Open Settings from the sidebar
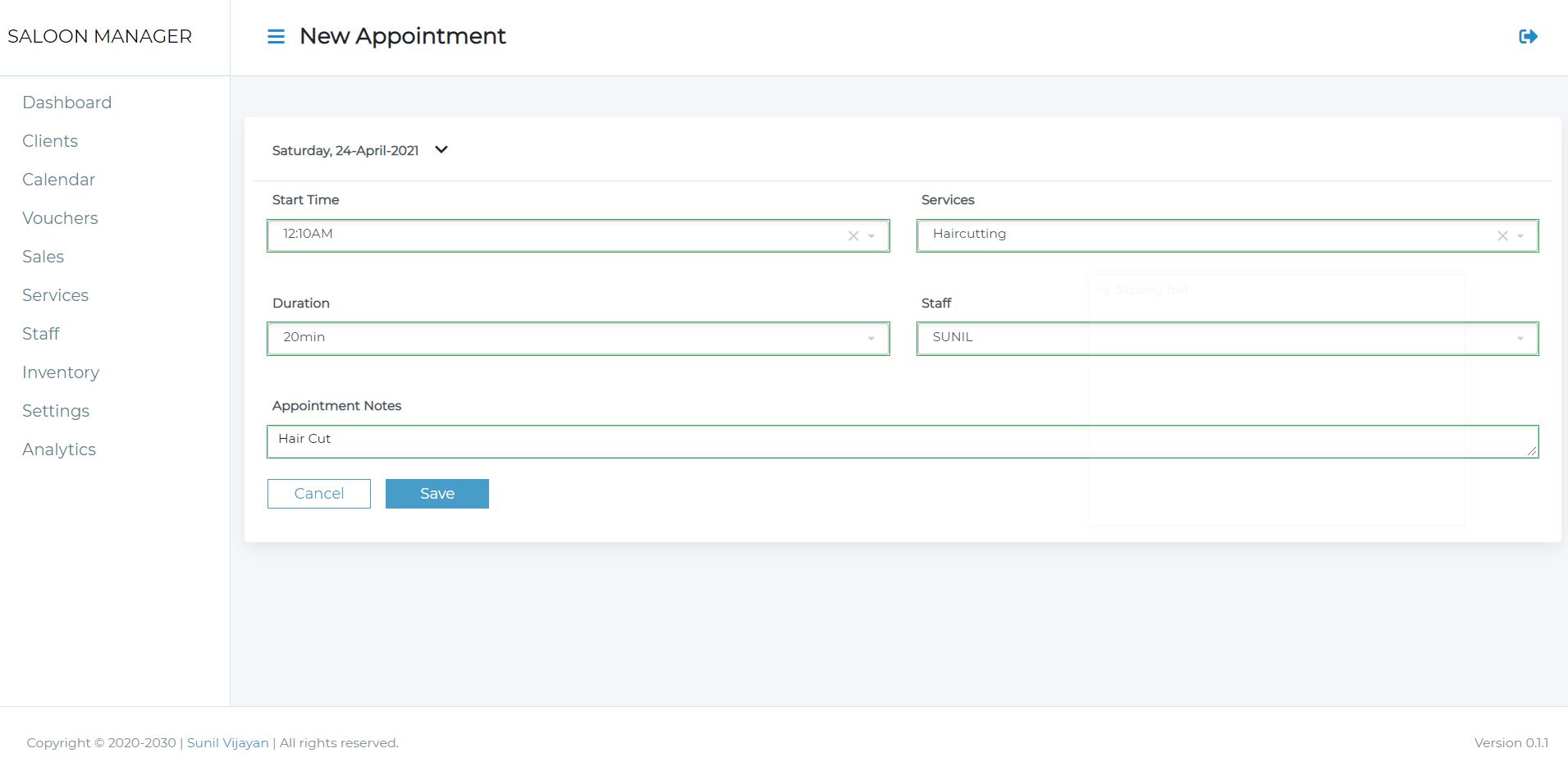Viewport: 1568px width, 762px height. [x=56, y=411]
